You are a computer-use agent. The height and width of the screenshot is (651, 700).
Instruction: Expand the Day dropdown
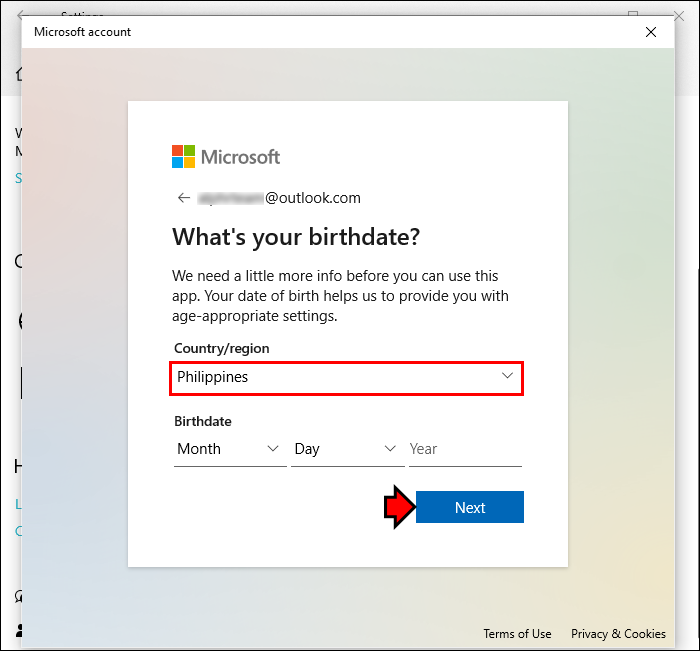tap(346, 449)
